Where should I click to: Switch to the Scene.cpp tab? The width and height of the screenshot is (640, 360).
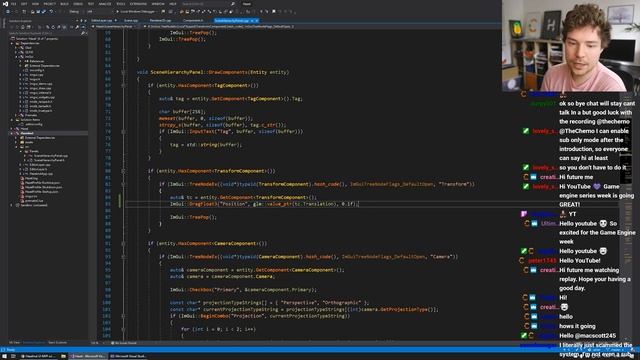(131, 20)
